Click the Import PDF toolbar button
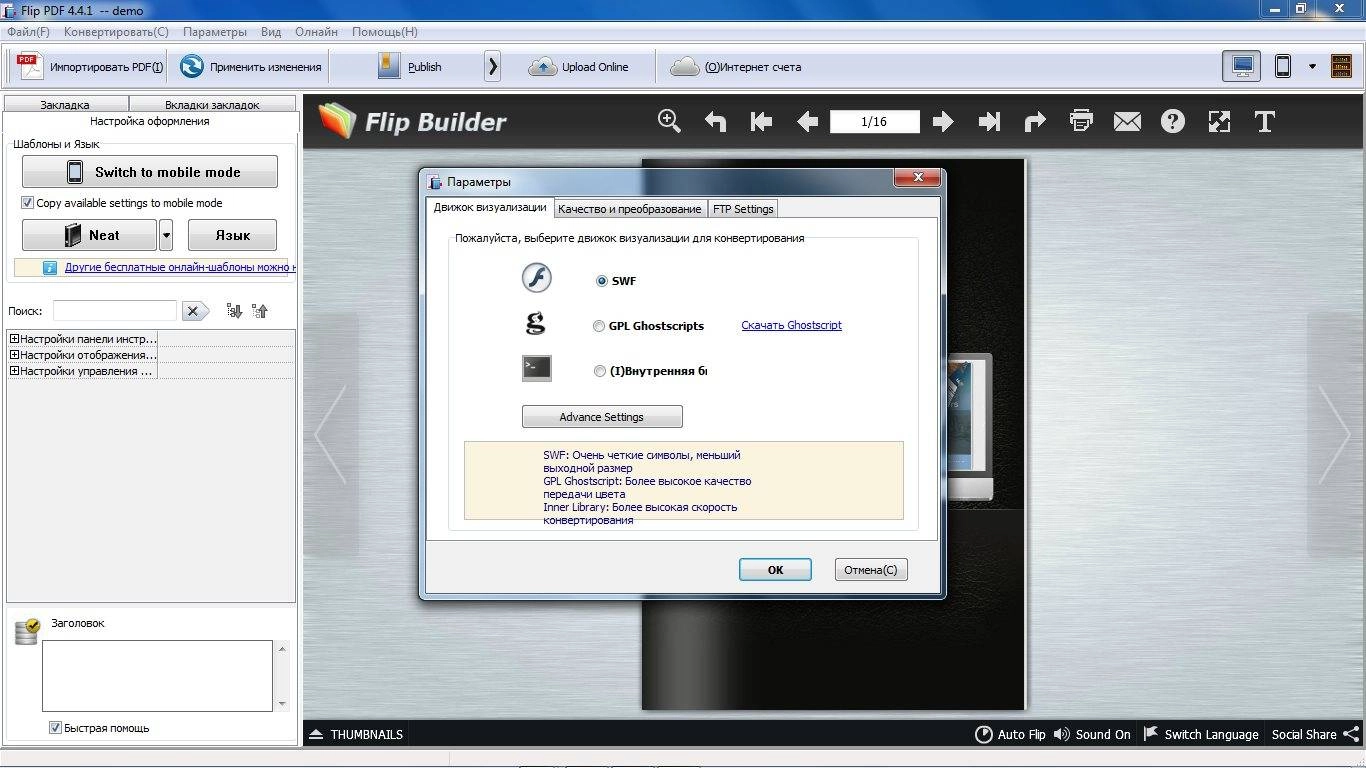The image size is (1366, 768). (90, 67)
